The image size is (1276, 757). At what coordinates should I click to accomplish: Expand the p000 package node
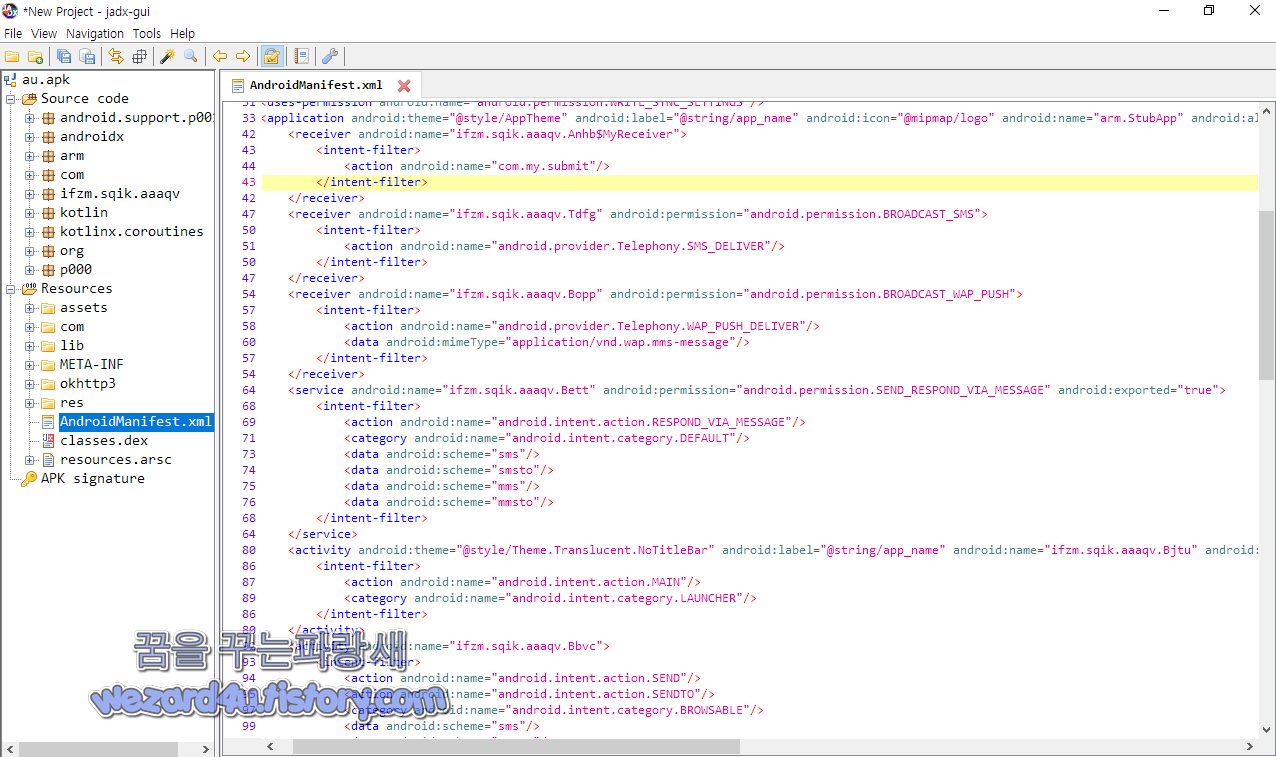click(x=30, y=270)
